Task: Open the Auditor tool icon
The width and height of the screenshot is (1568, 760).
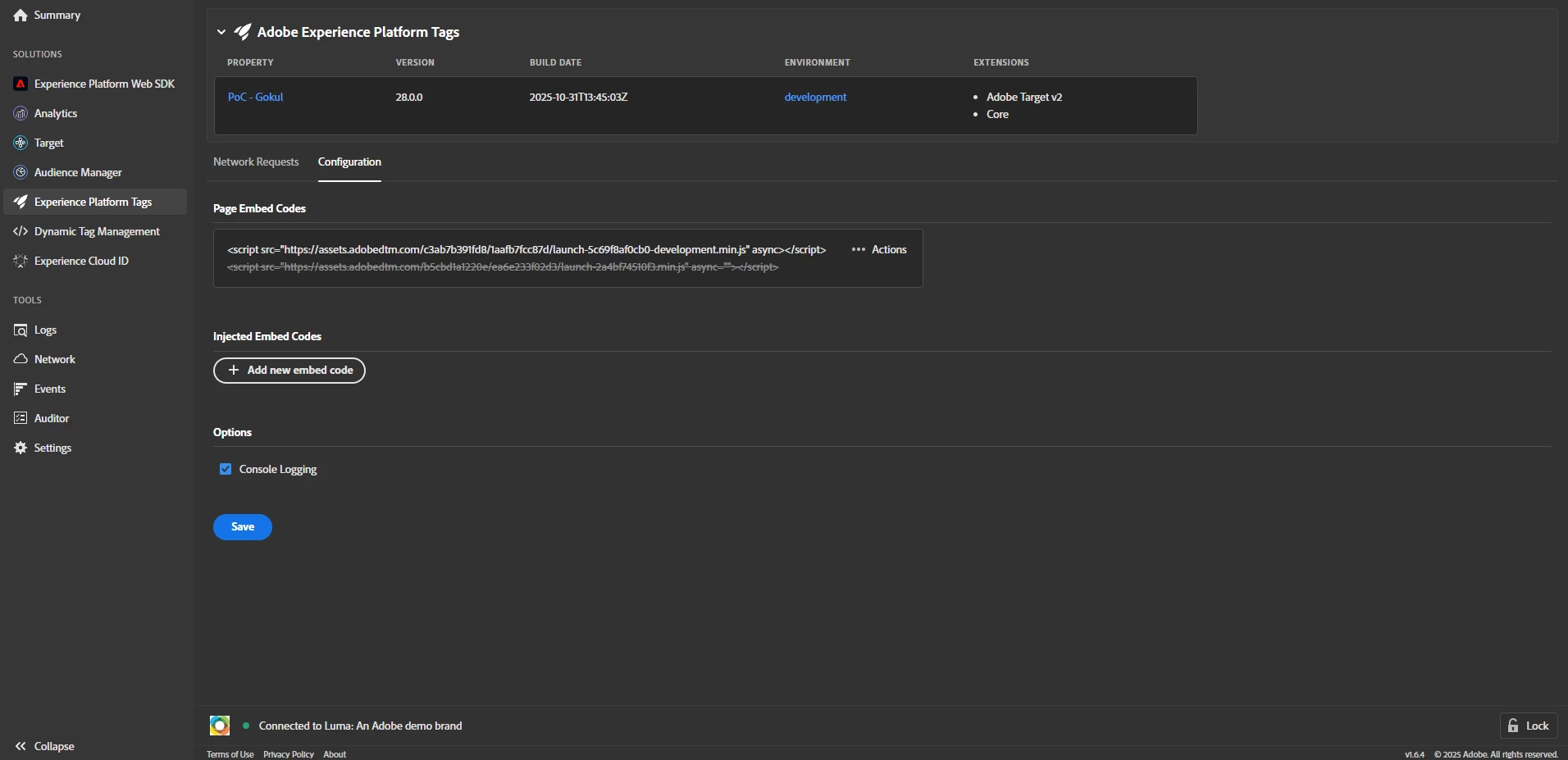Action: pos(21,418)
